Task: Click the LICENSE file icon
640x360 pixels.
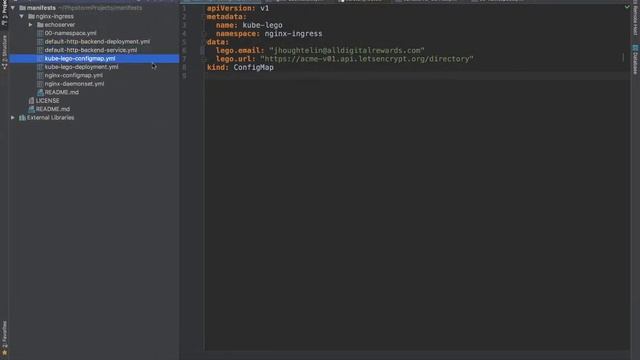Action: click(x=31, y=100)
